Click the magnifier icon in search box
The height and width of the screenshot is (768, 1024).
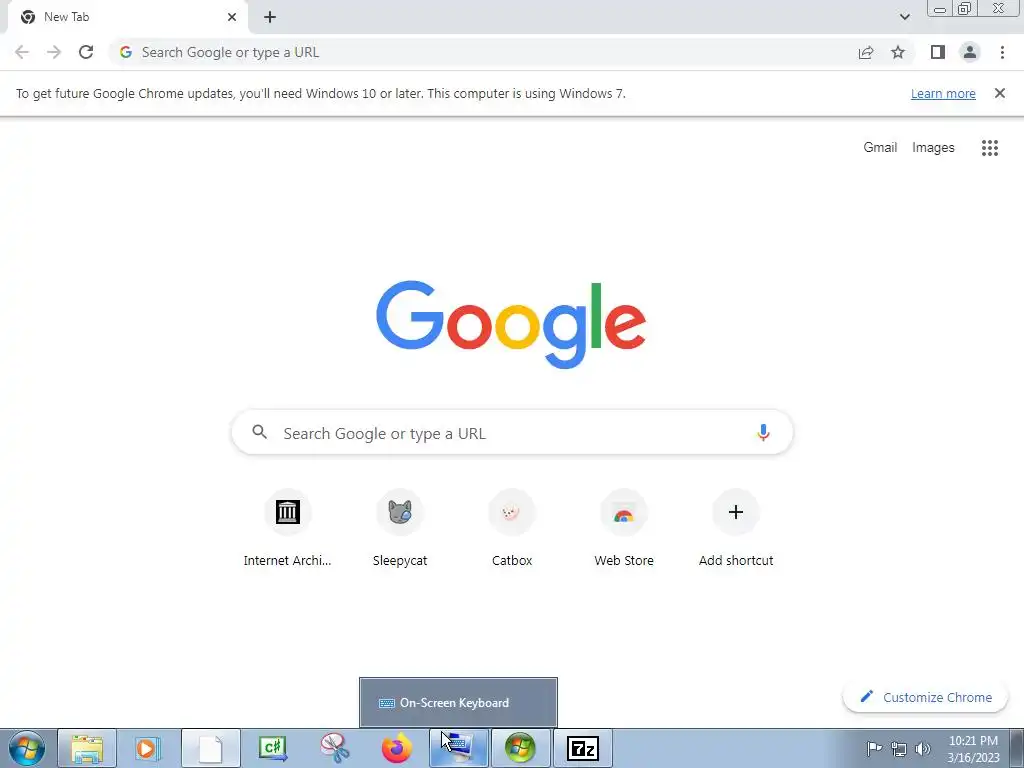coord(259,432)
